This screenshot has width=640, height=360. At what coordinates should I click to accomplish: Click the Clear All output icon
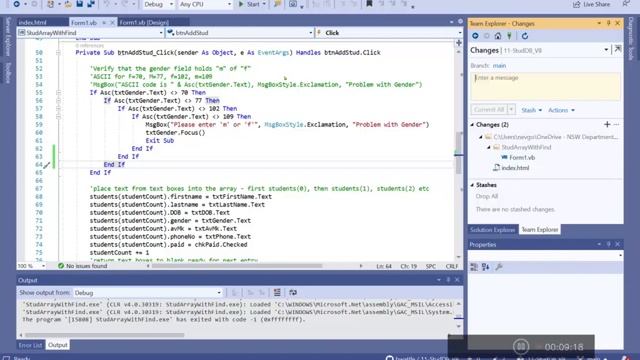point(277,292)
